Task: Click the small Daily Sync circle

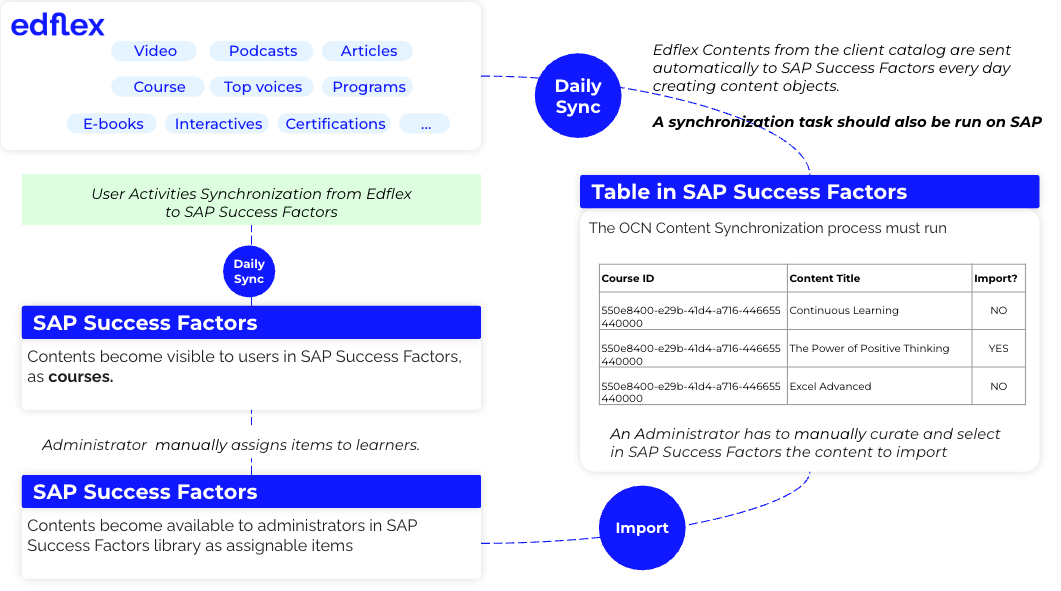Action: point(249,271)
